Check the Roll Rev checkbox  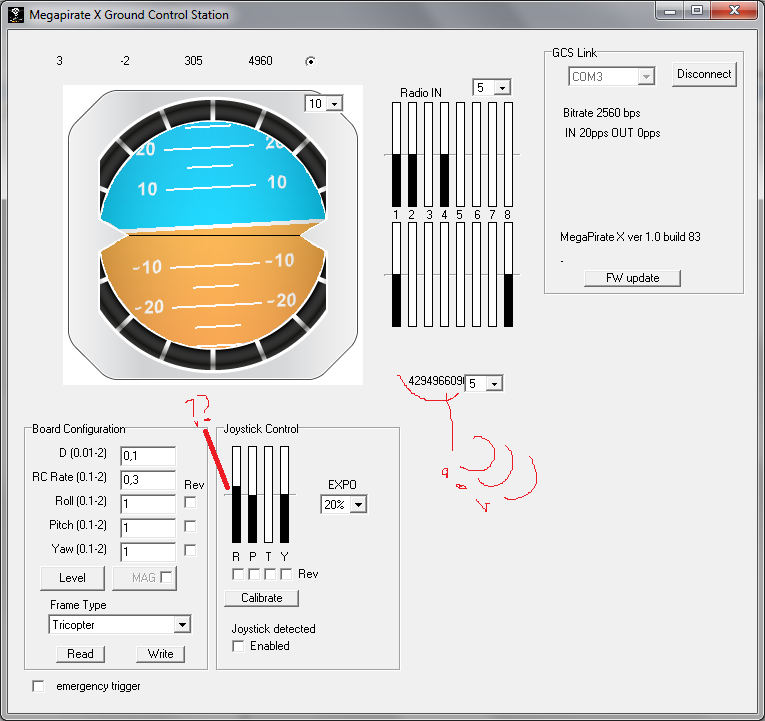pos(190,502)
